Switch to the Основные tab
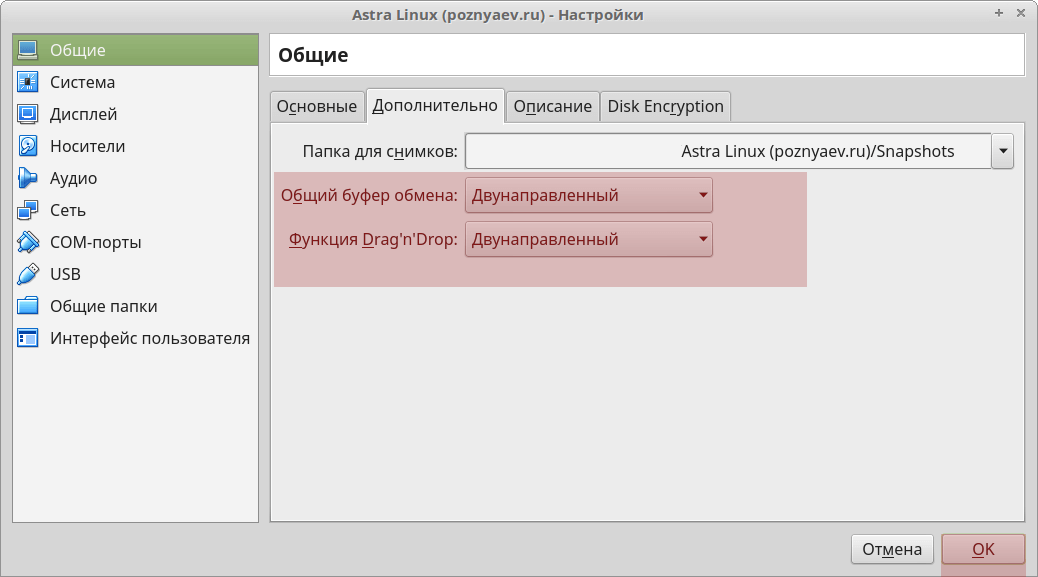 click(x=317, y=107)
